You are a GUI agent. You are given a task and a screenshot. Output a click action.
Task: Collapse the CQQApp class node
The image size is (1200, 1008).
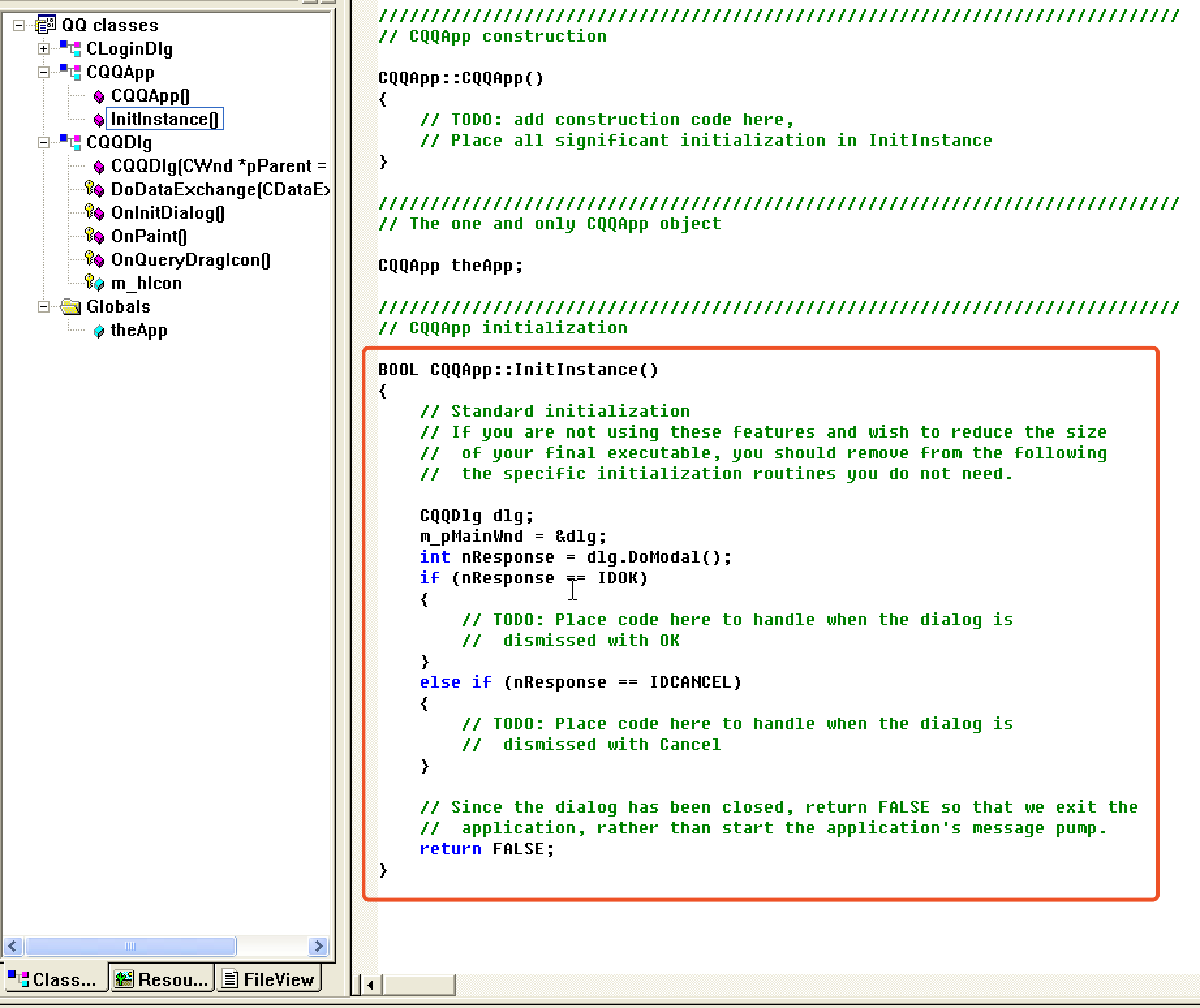[44, 72]
